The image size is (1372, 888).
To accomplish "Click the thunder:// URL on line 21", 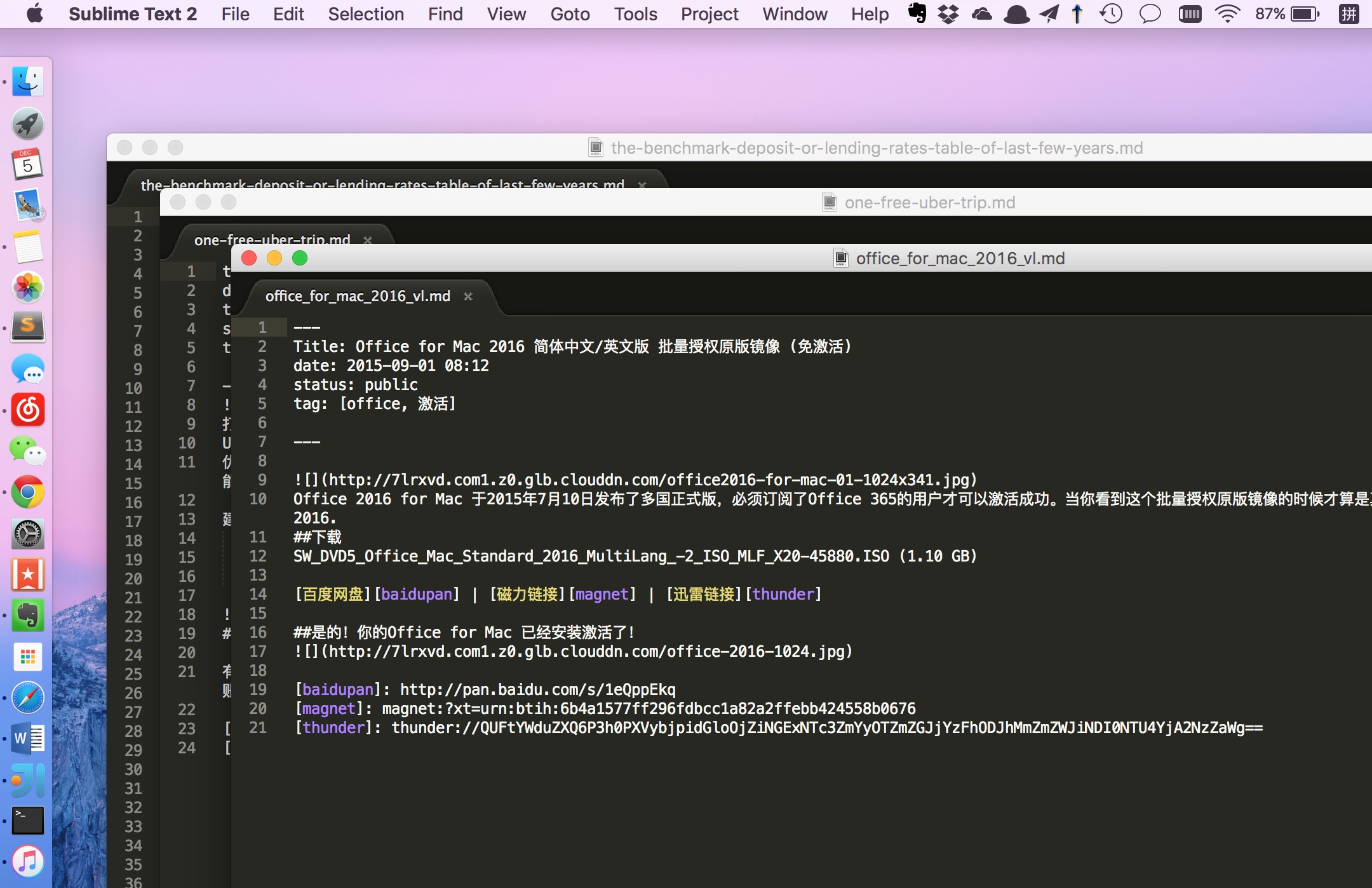I will coord(827,727).
